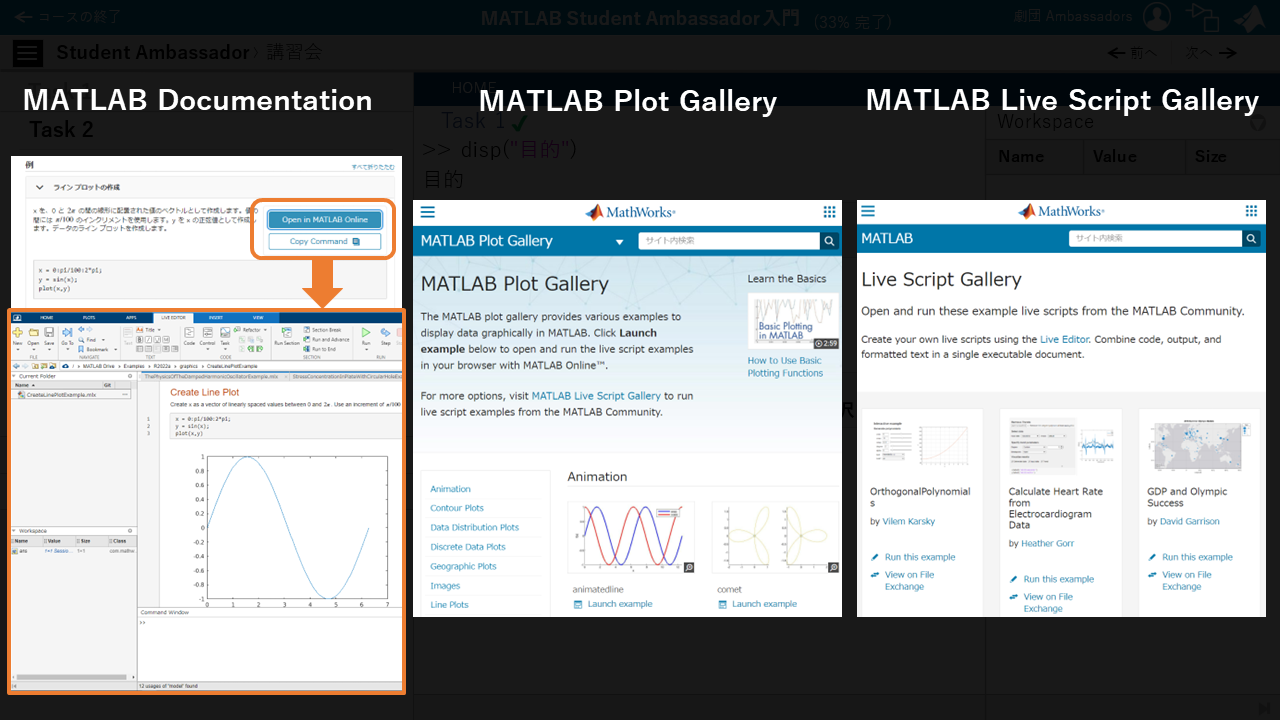Screen dimensions: 1280x720
Task: Click zoom icon on comet thumbnail
Action: (833, 567)
